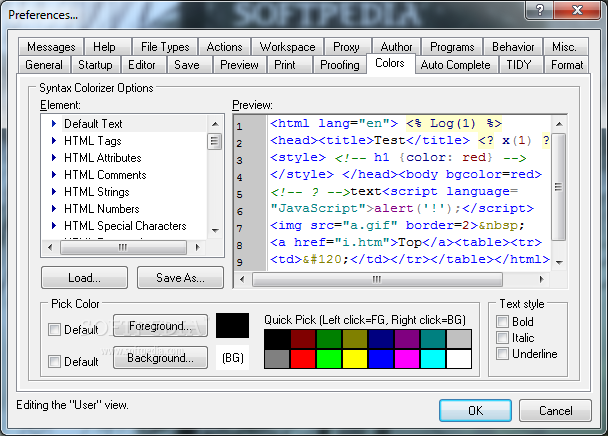Click Element list scroll-down arrow
Viewport: 608px width, 436px height.
pyautogui.click(x=215, y=231)
